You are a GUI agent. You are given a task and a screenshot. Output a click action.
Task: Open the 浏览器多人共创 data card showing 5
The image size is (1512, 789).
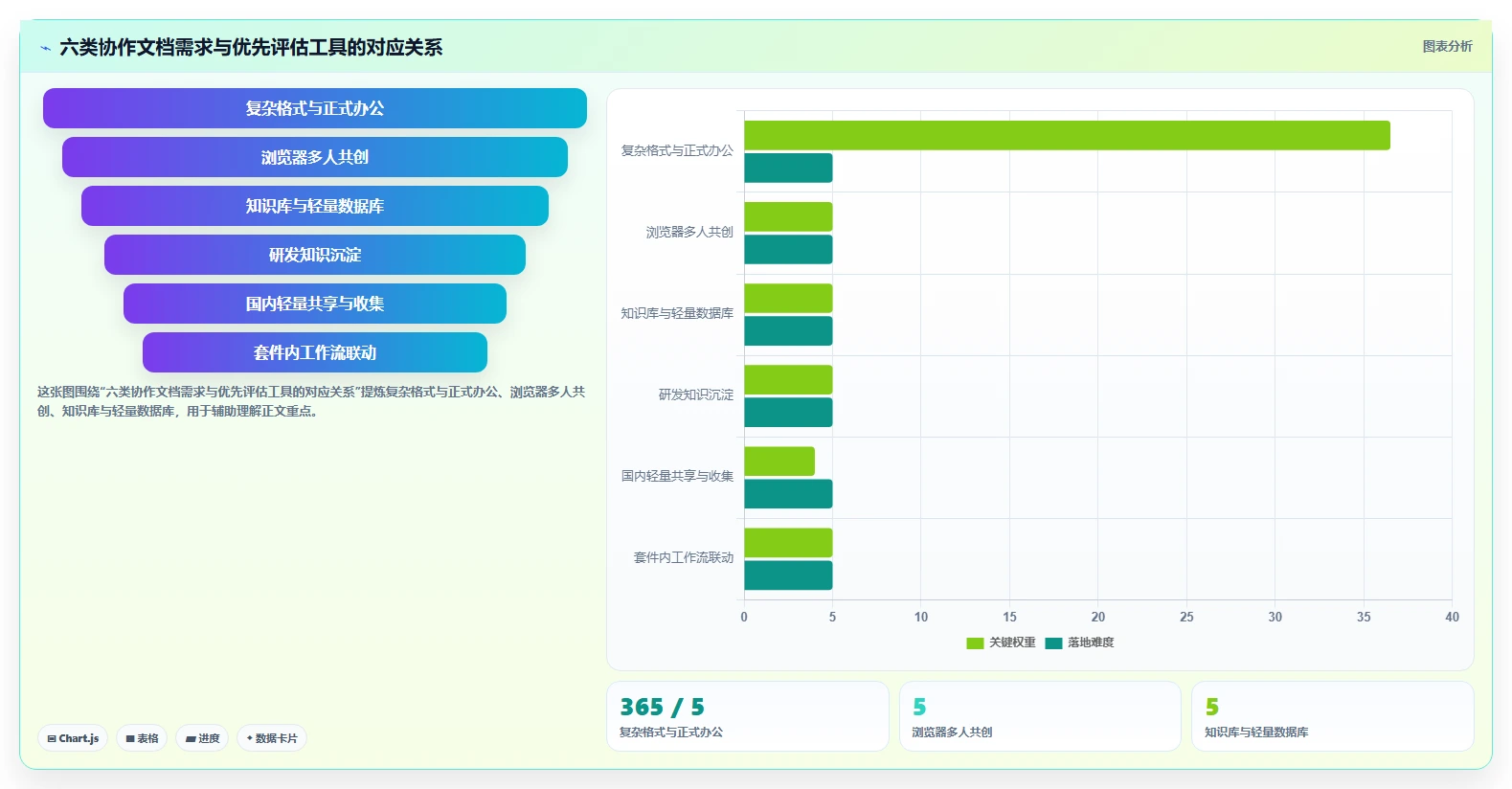click(x=1040, y=716)
